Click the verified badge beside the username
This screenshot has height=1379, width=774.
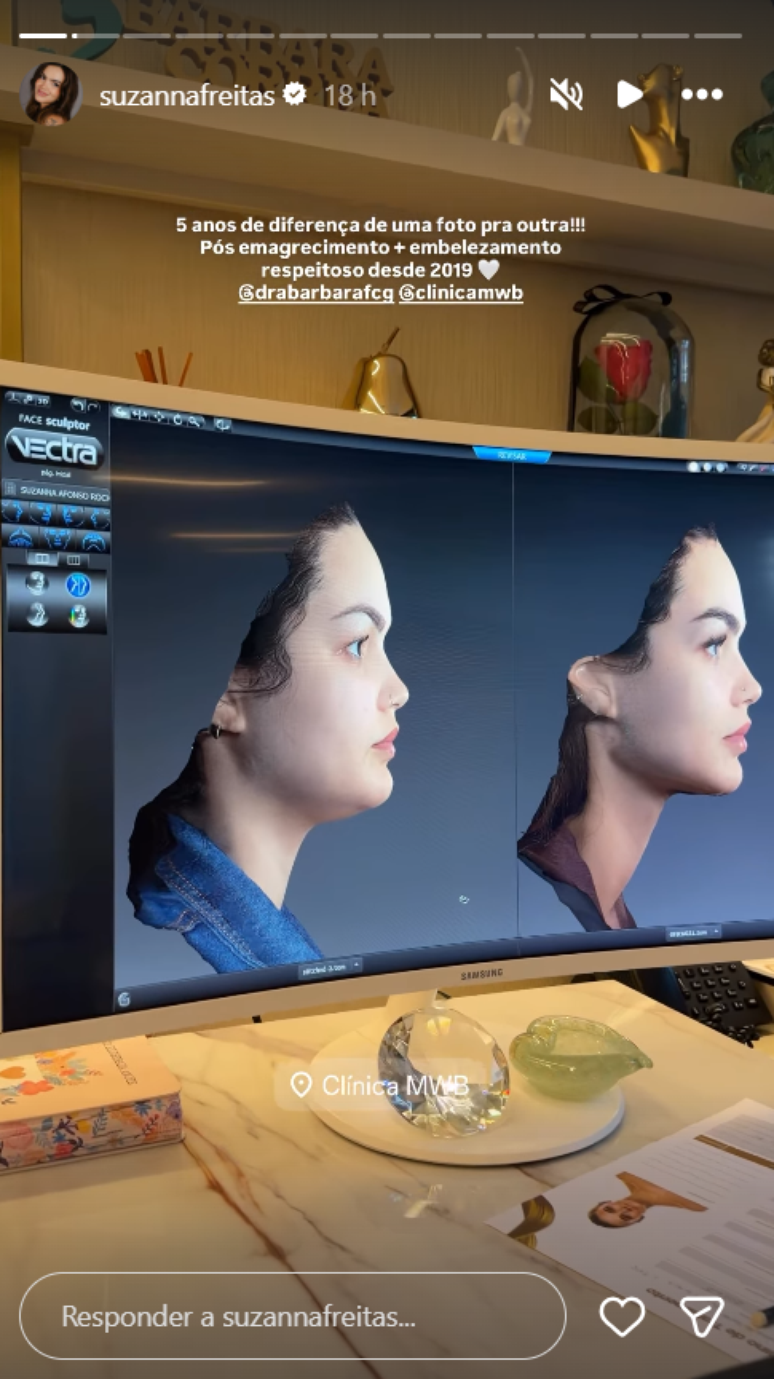tap(295, 95)
